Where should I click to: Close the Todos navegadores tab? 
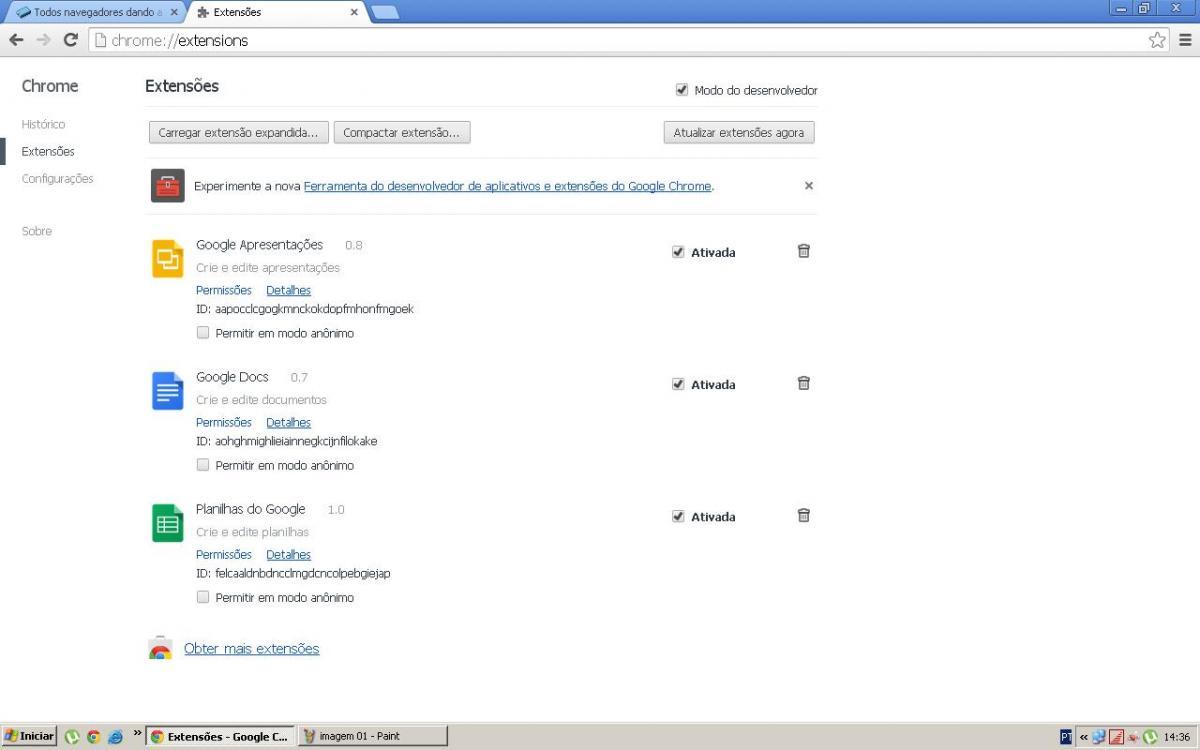click(174, 12)
